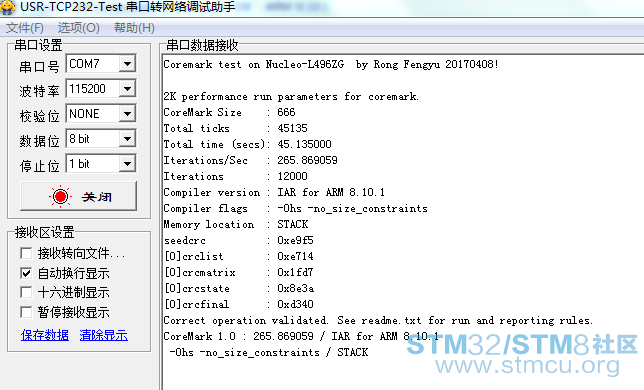Expand the 波特率 115200 dropdown arrow
This screenshot has height=390, width=644.
coord(127,89)
